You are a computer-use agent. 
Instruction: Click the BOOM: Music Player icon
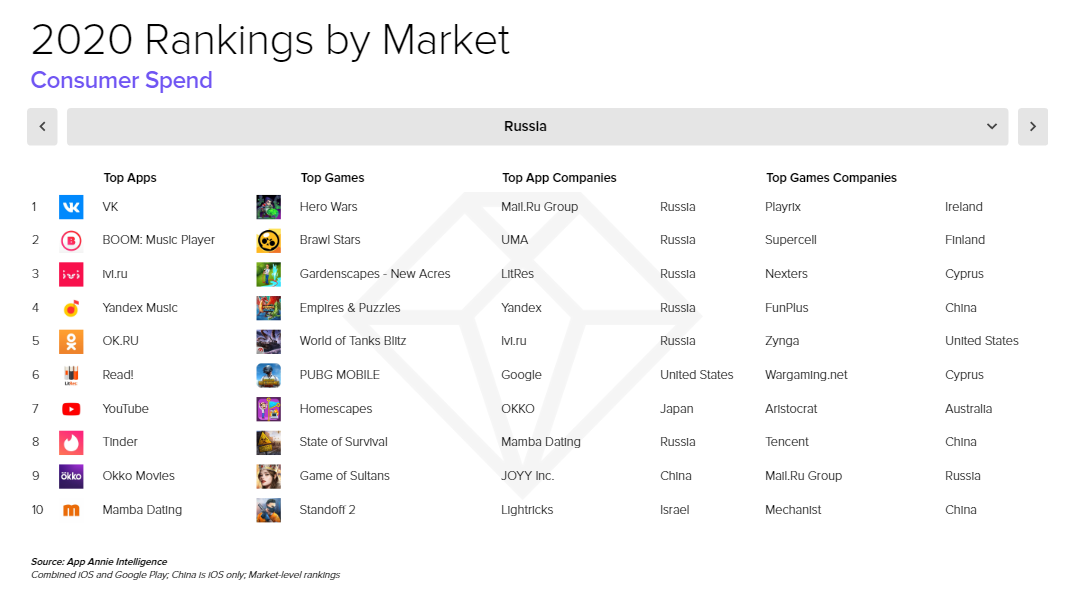point(71,240)
